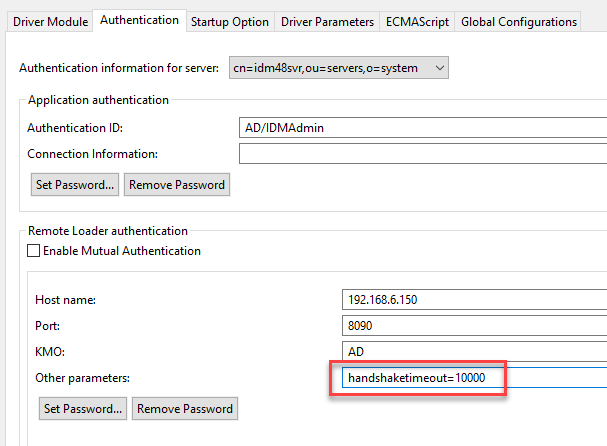This screenshot has width=607, height=446.
Task: Focus the Authentication ID field
Action: pyautogui.click(x=424, y=128)
